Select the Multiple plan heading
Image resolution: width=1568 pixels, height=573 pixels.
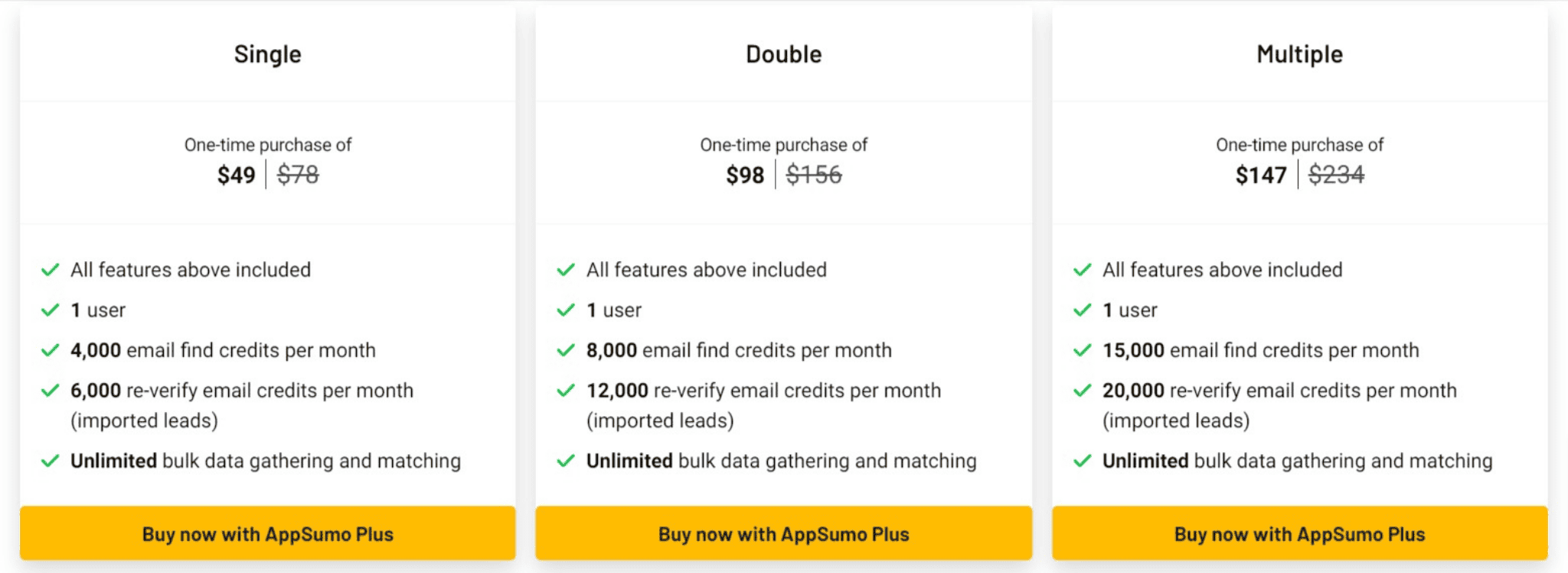coord(1299,54)
